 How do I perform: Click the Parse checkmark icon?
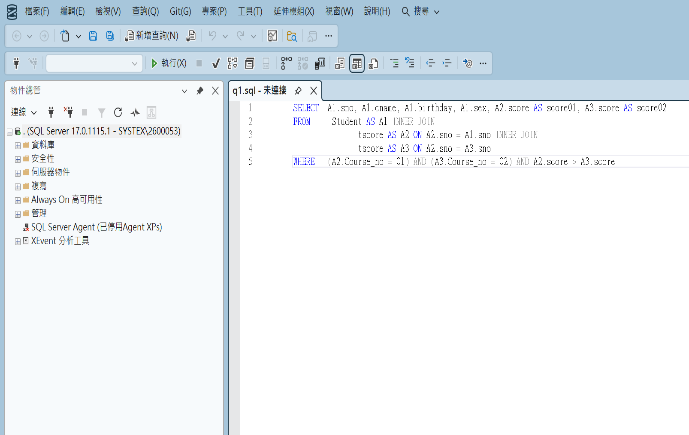point(216,64)
